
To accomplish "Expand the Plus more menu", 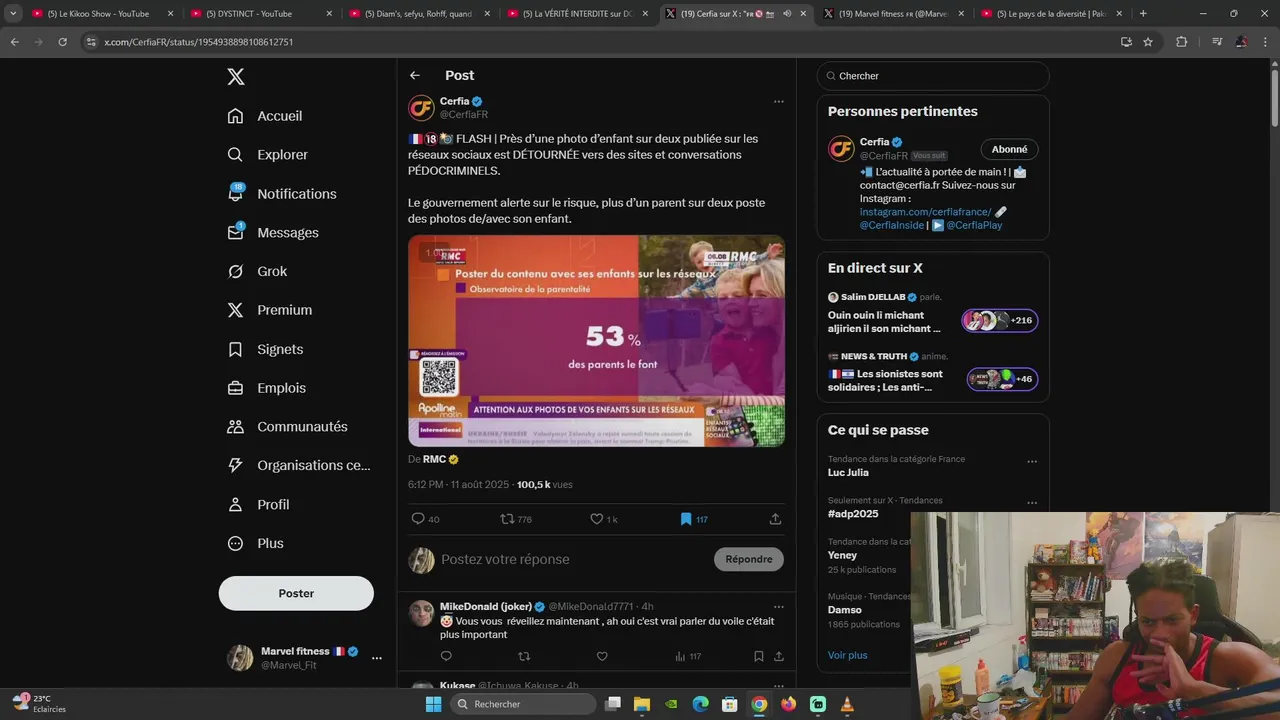I will click(x=256, y=544).
